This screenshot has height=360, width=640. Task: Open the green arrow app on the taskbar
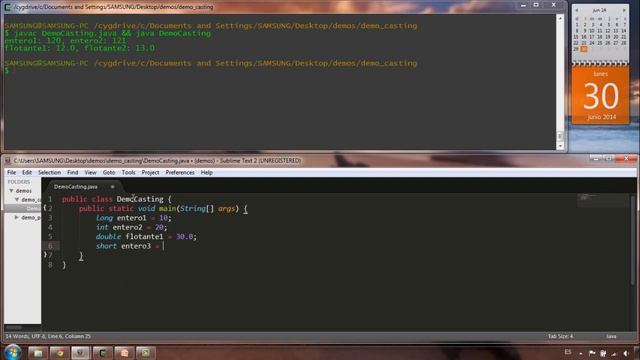146,353
